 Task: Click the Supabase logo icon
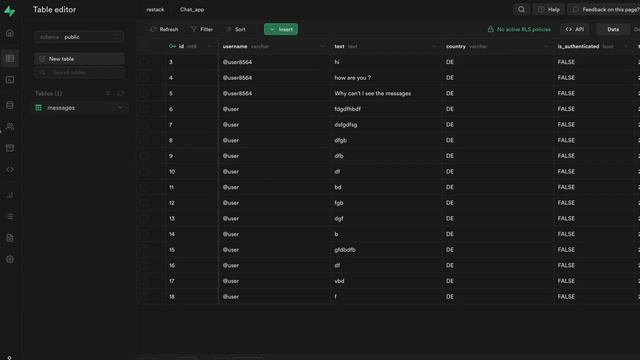tap(9, 11)
